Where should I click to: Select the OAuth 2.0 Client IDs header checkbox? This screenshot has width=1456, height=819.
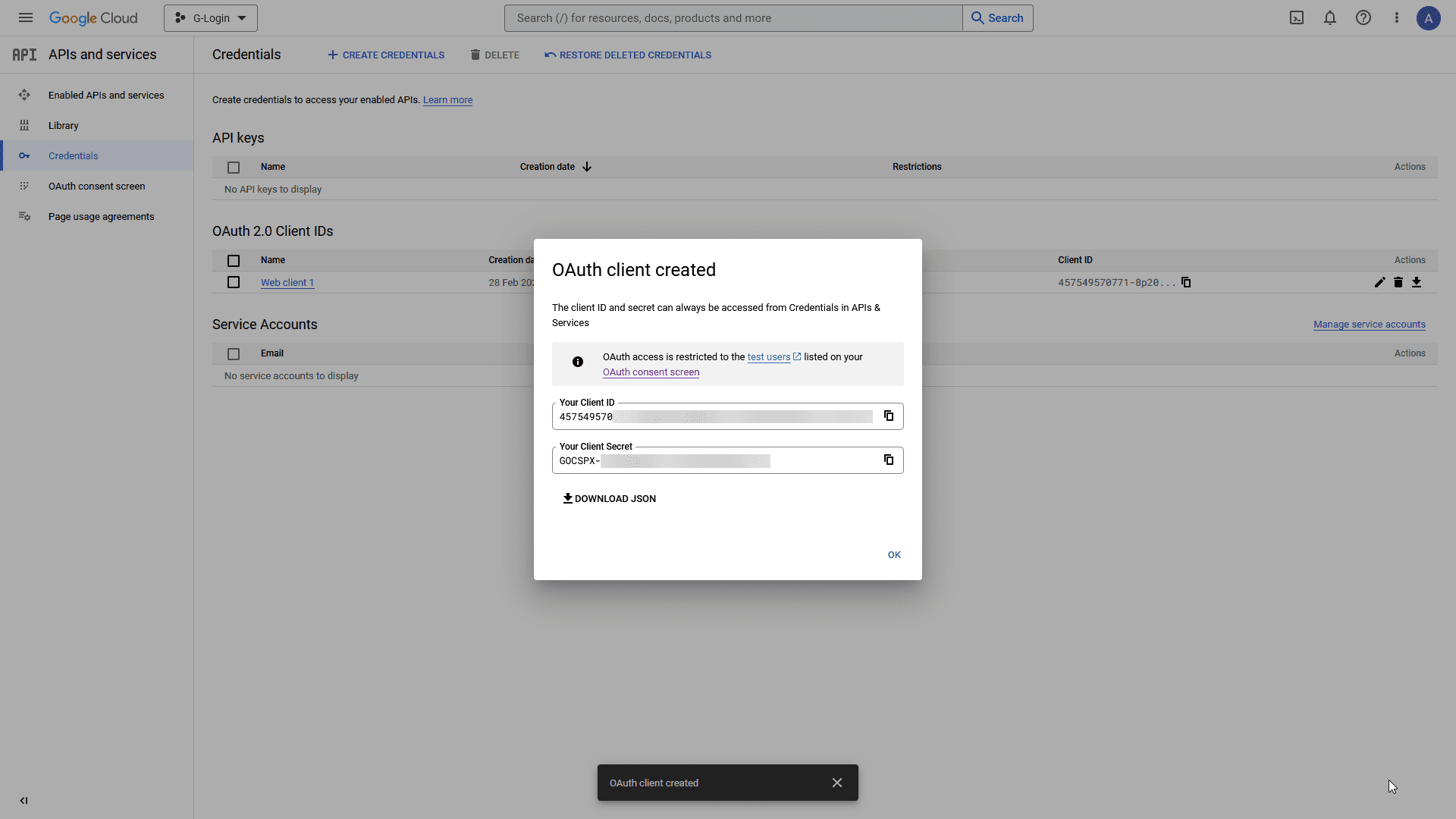233,260
